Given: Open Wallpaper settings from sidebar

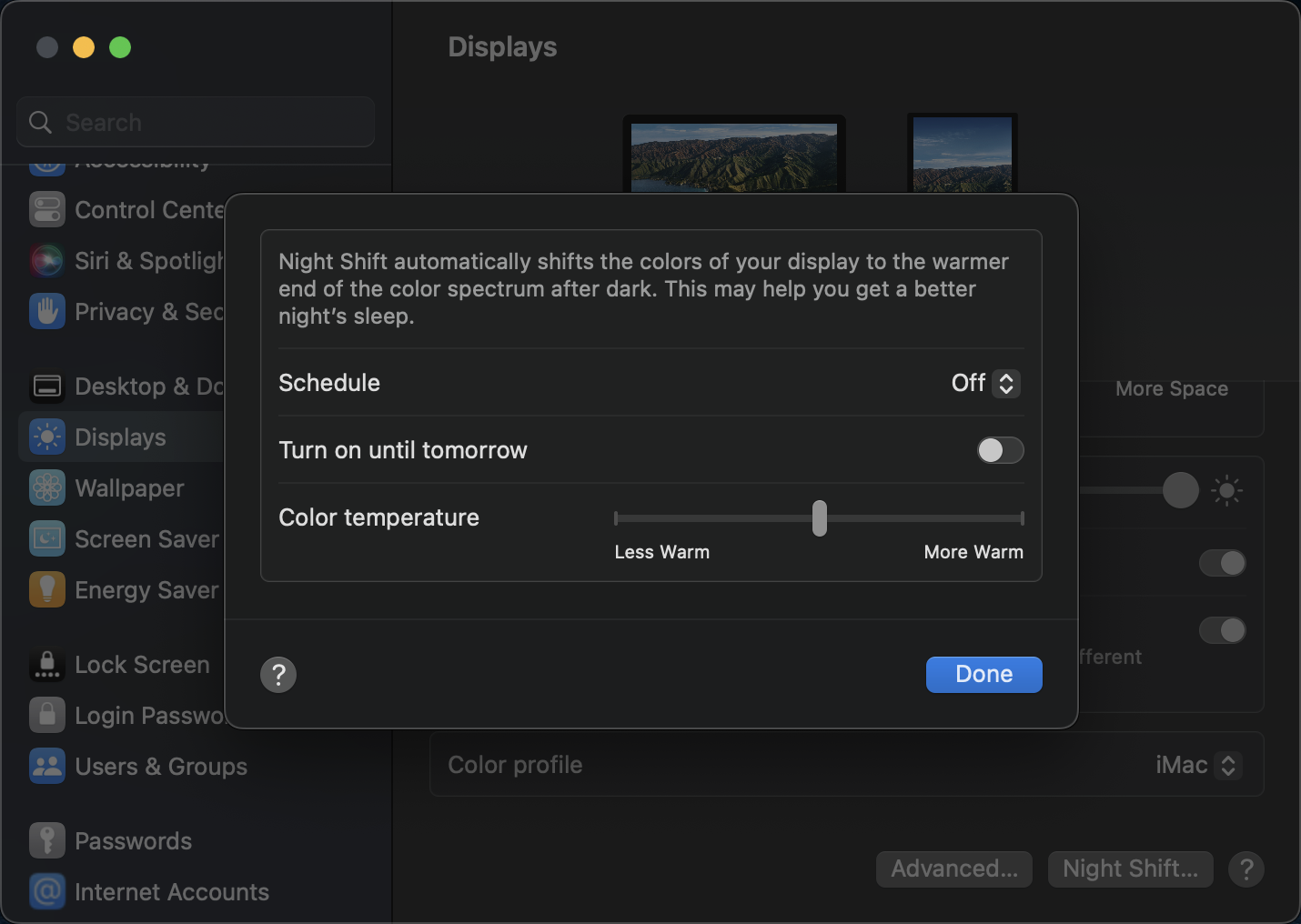Looking at the screenshot, I should (127, 488).
